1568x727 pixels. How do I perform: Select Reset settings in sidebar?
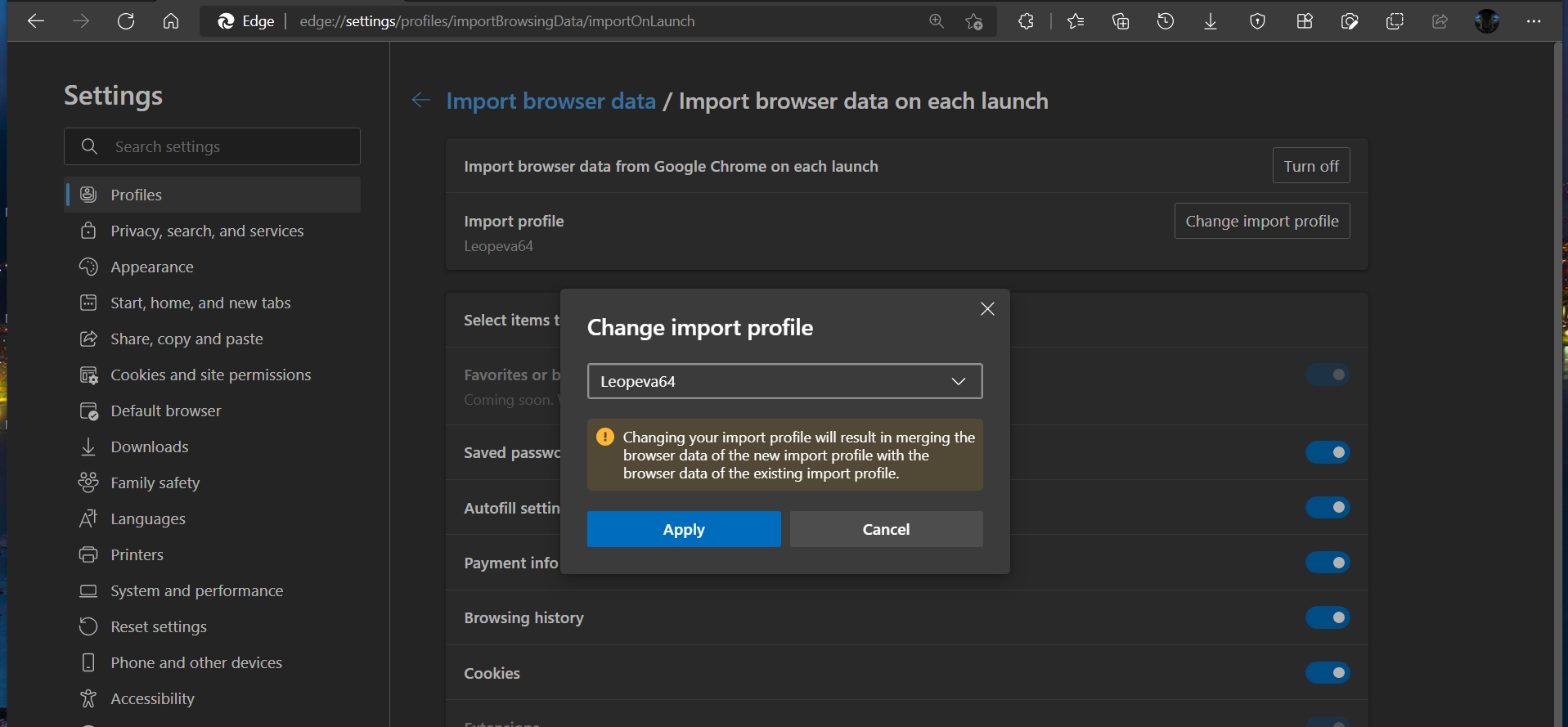[x=213, y=626]
